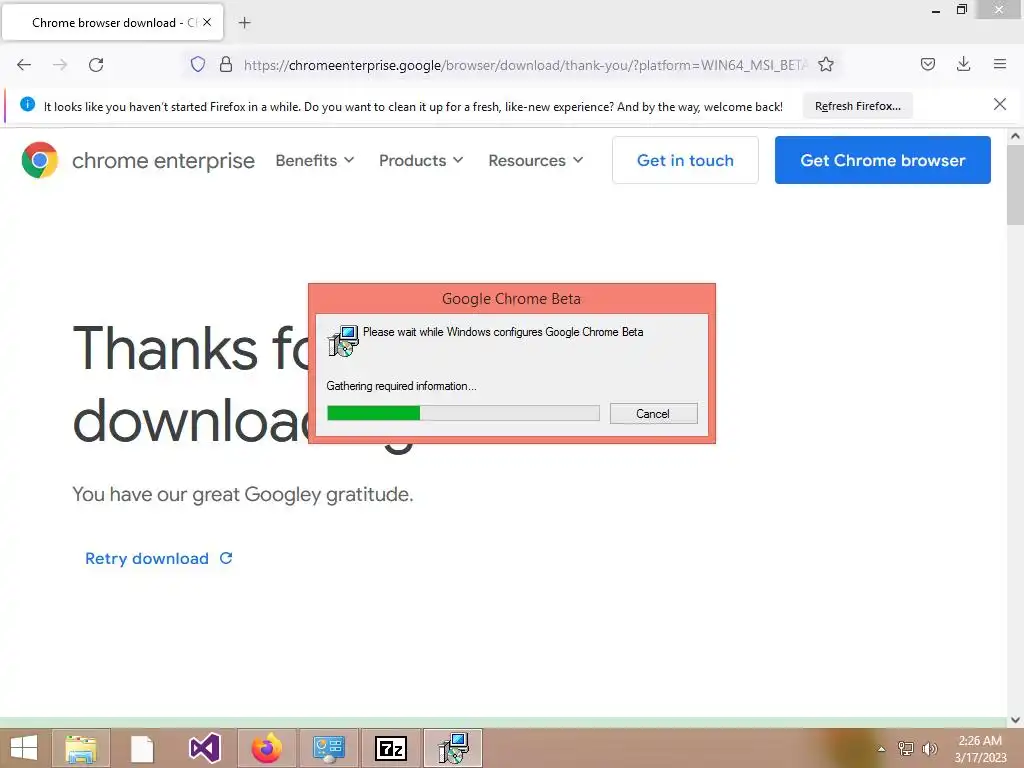This screenshot has width=1024, height=768.
Task: Open the Firefox hamburger menu
Action: pos(999,64)
